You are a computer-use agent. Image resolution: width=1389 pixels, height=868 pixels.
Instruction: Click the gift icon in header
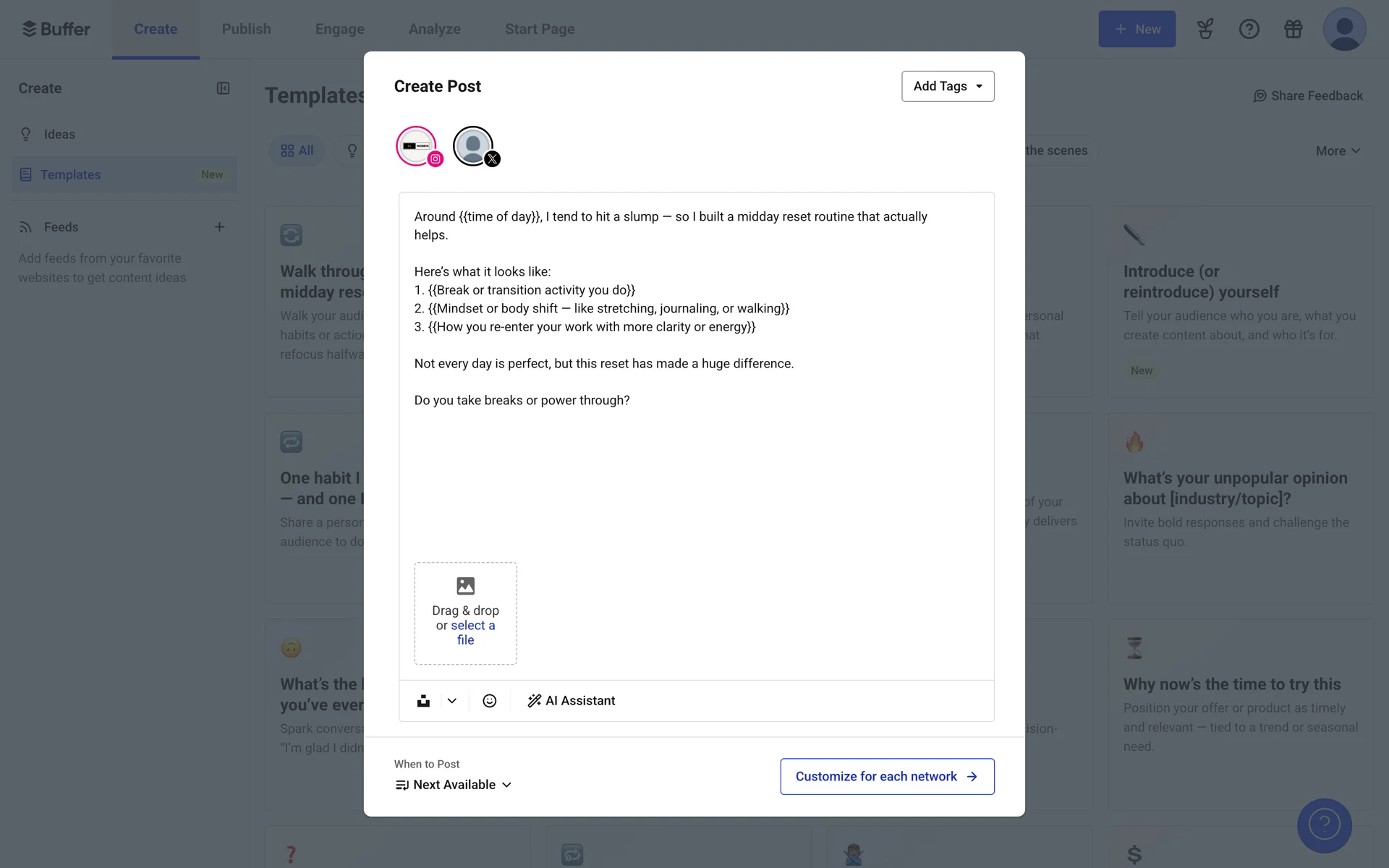pyautogui.click(x=1293, y=29)
